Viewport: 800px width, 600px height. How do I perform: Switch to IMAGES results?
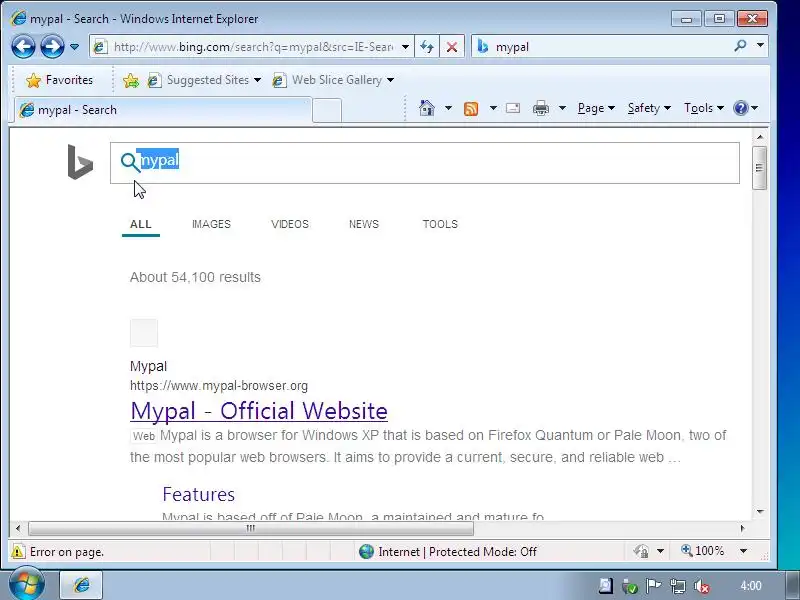211,224
